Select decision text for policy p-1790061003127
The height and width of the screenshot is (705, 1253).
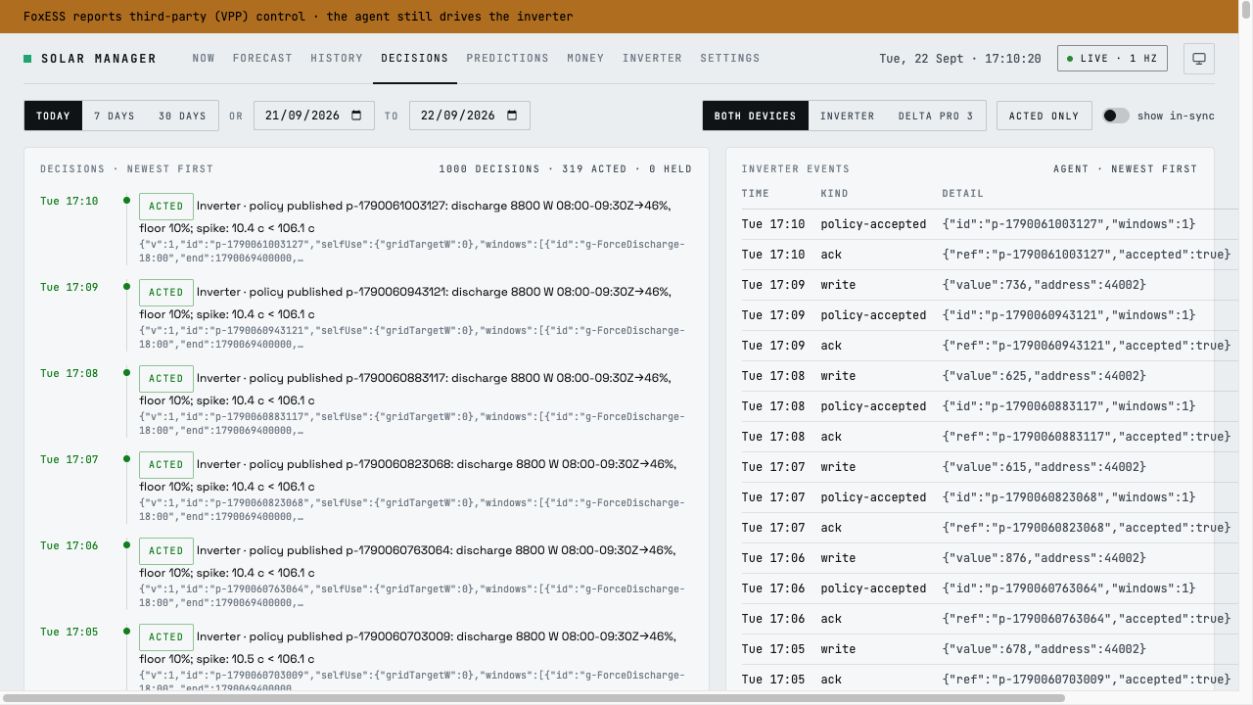(405, 217)
